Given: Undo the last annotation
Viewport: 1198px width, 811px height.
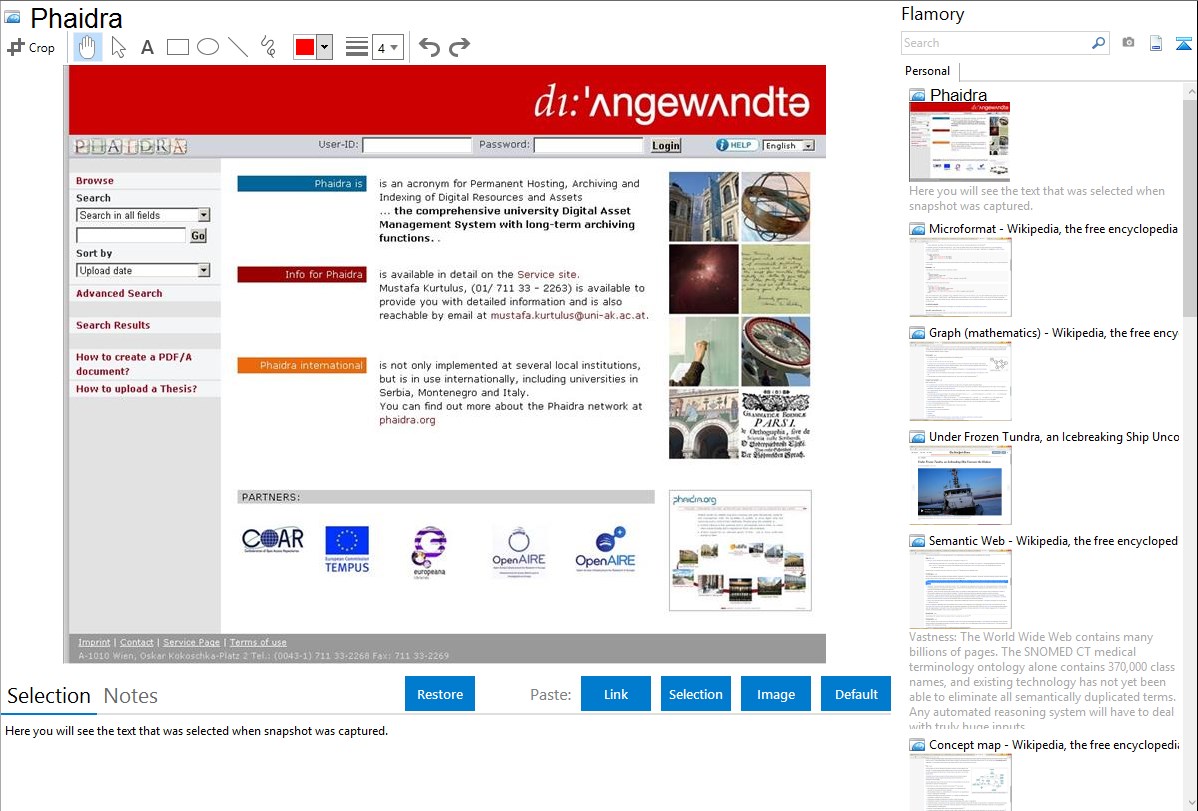Looking at the screenshot, I should (x=429, y=47).
